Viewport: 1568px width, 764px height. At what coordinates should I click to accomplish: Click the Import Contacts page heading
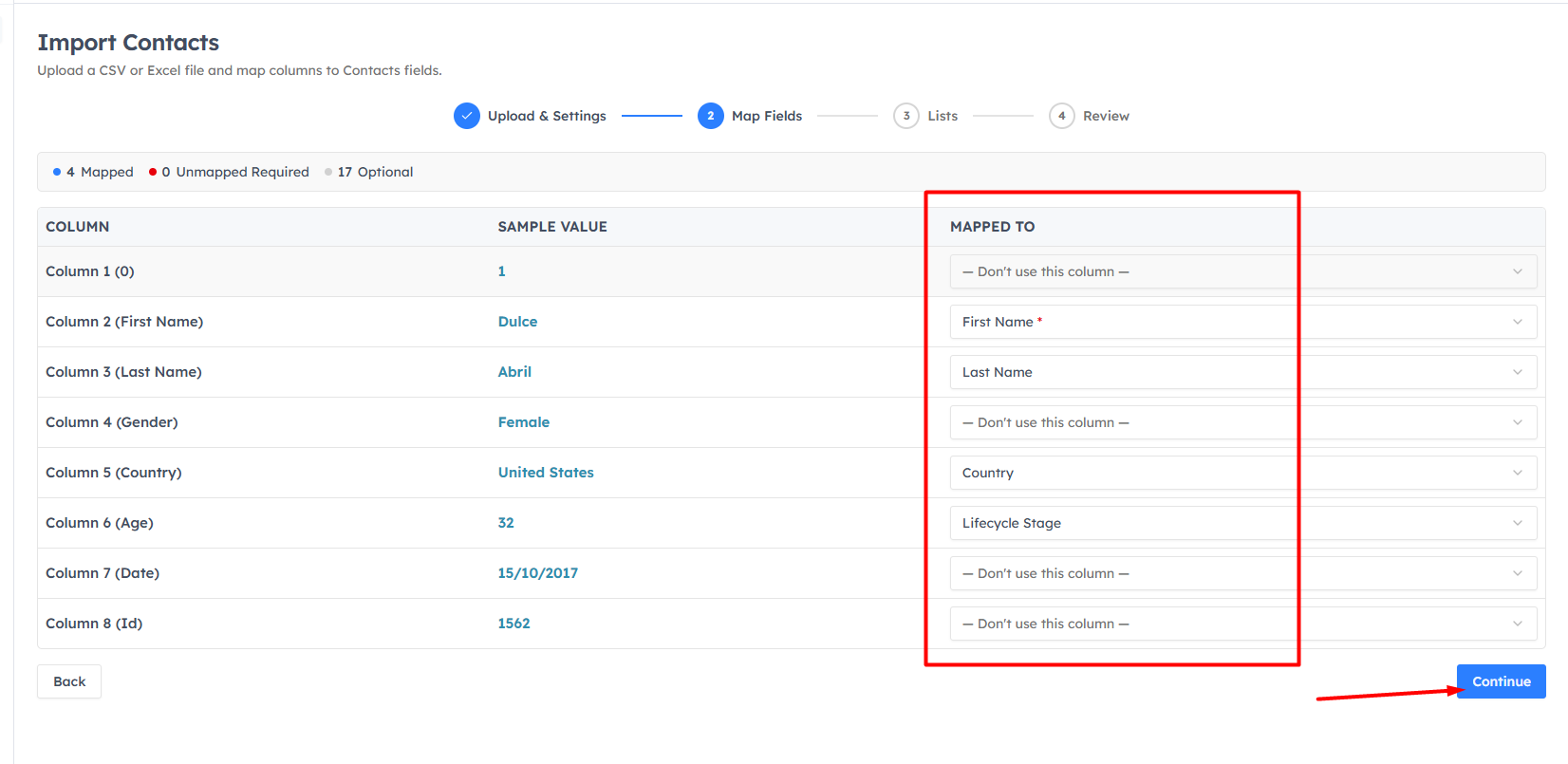coord(128,43)
